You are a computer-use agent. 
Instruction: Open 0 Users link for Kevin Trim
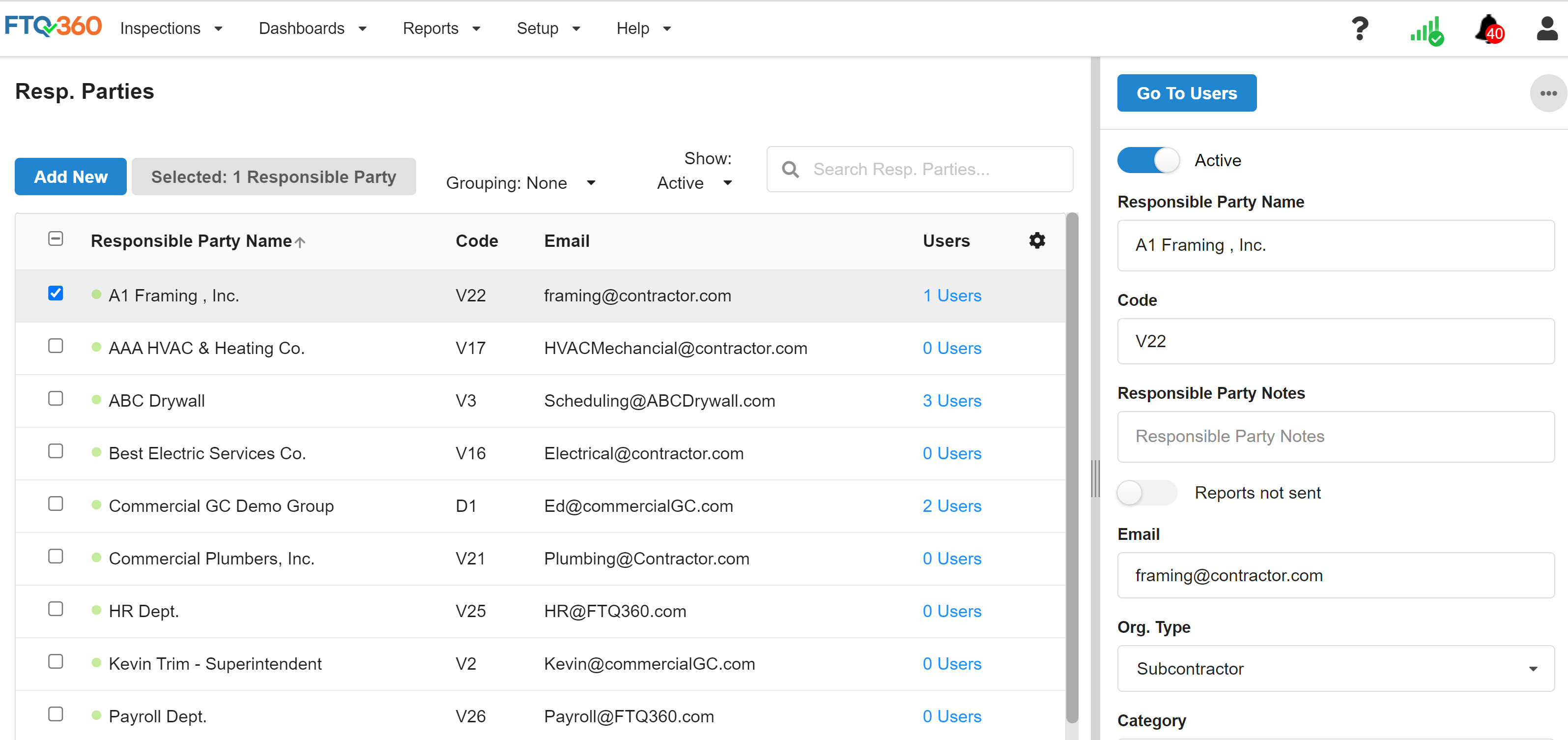952,664
